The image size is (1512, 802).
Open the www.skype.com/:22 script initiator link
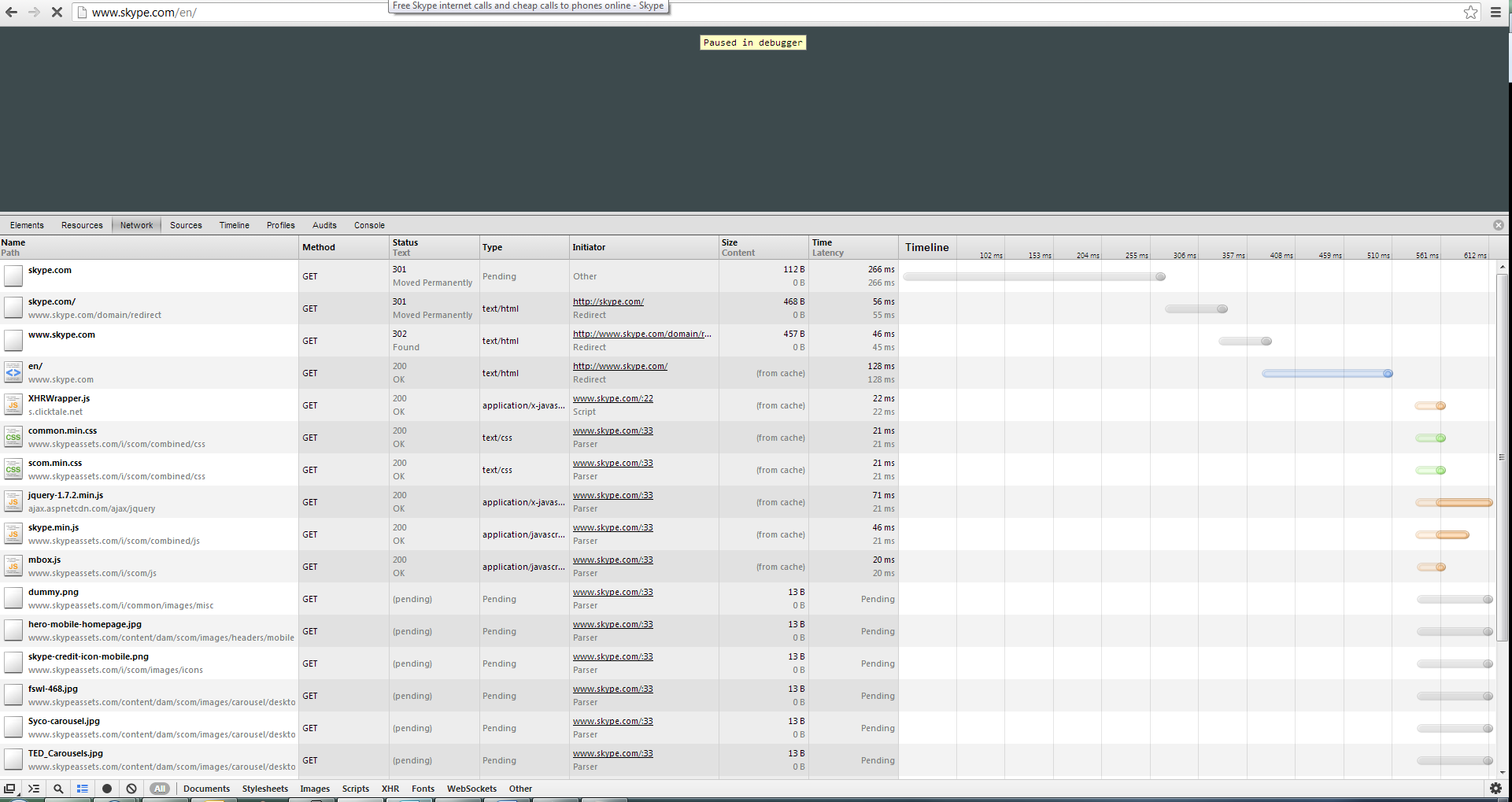tap(613, 398)
